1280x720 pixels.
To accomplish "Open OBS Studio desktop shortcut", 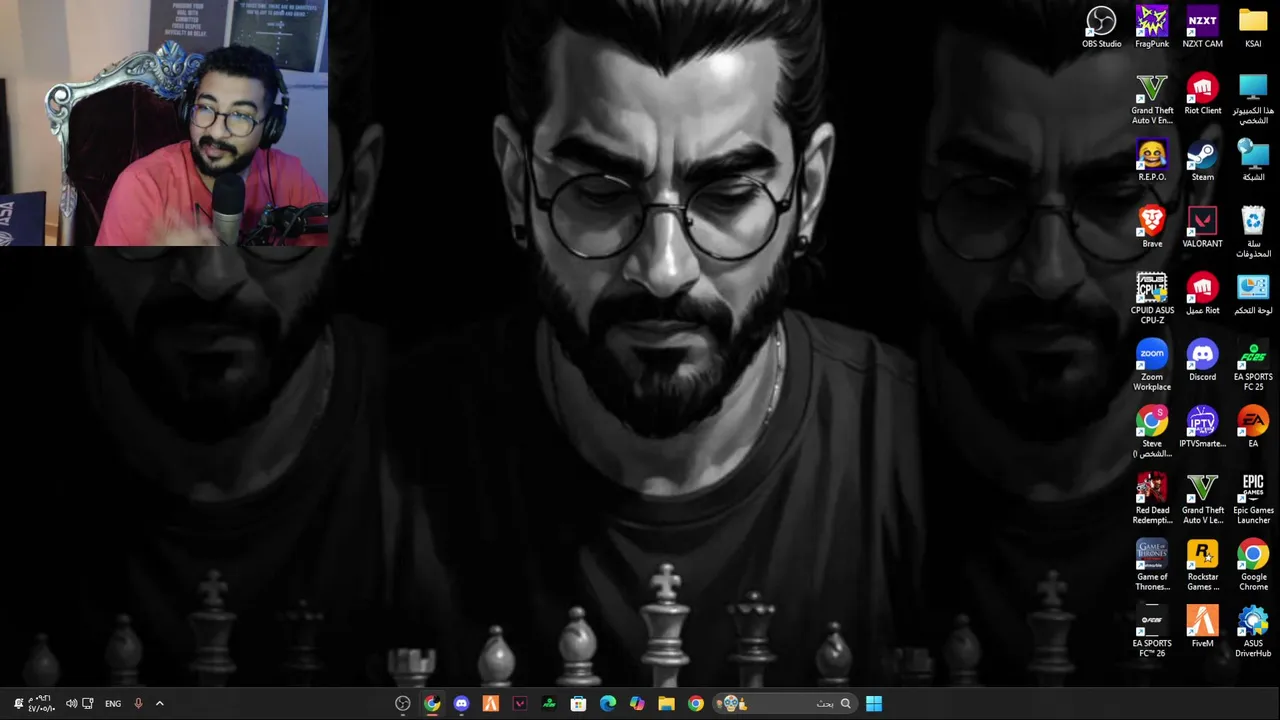I will (1101, 27).
